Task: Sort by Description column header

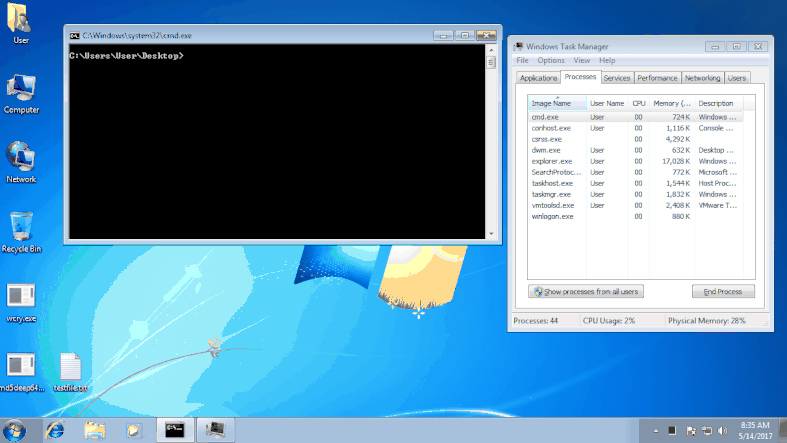Action: (719, 103)
